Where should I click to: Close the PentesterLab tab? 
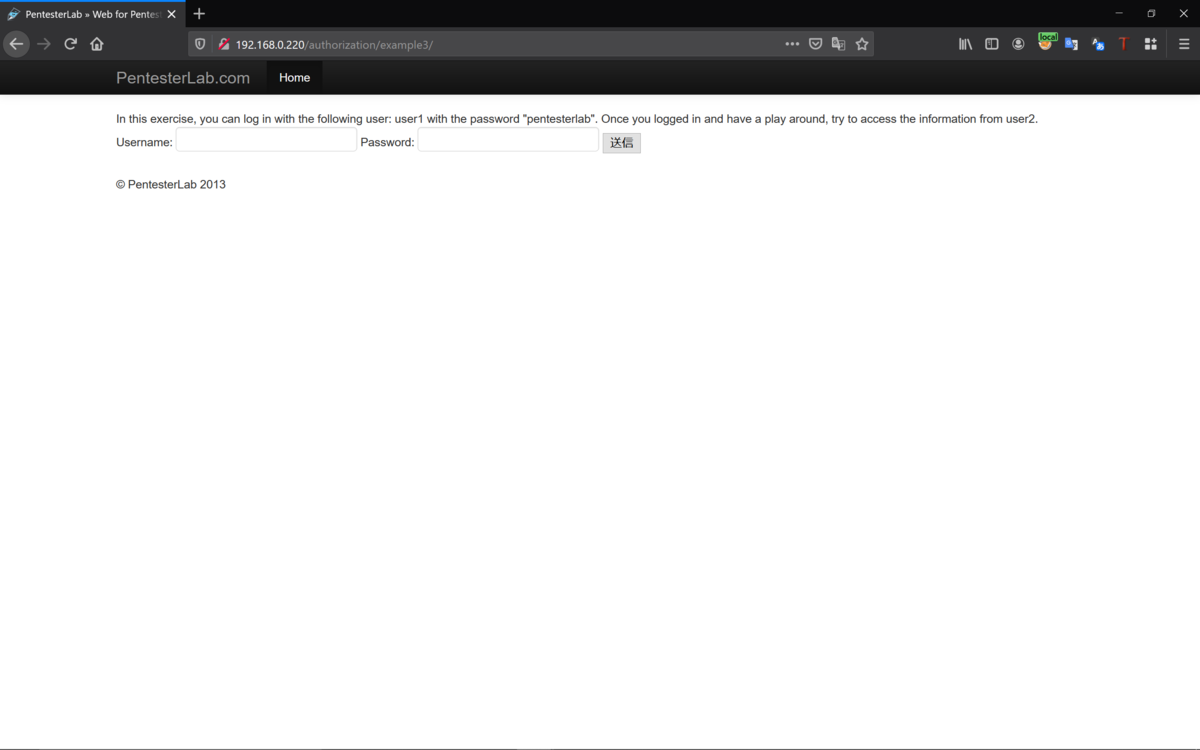tap(172, 14)
